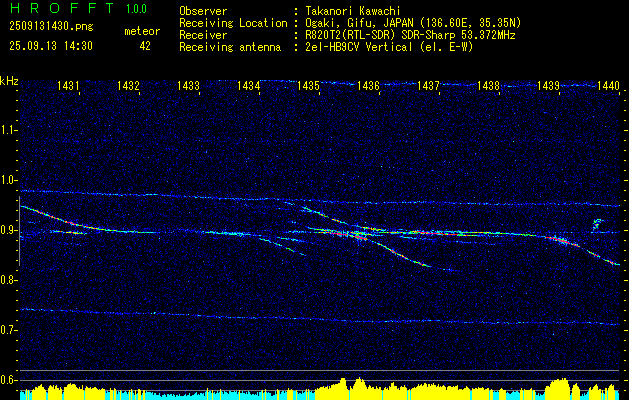
Task: Select the 0.6 kHz frequency label
Action: pos(8,380)
